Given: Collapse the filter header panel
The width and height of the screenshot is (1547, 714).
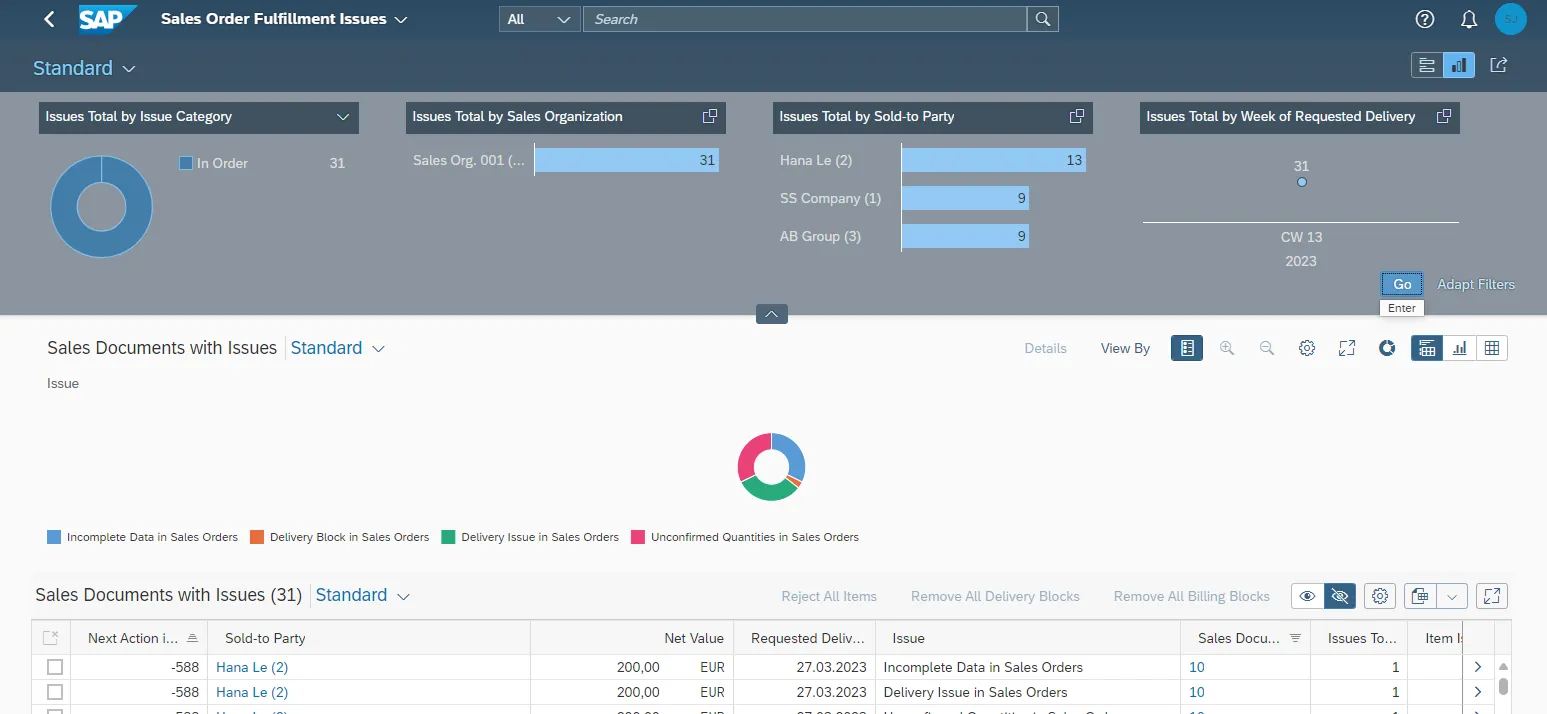Looking at the screenshot, I should pos(771,314).
